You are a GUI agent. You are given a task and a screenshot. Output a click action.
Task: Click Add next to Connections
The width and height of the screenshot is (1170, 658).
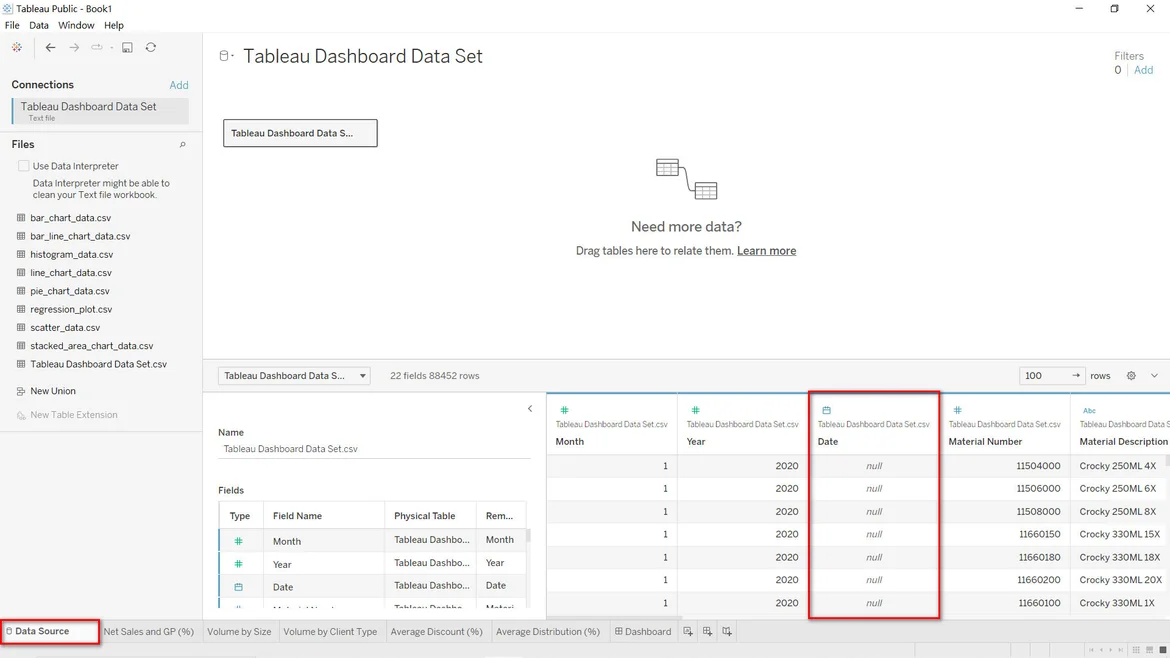coord(178,85)
